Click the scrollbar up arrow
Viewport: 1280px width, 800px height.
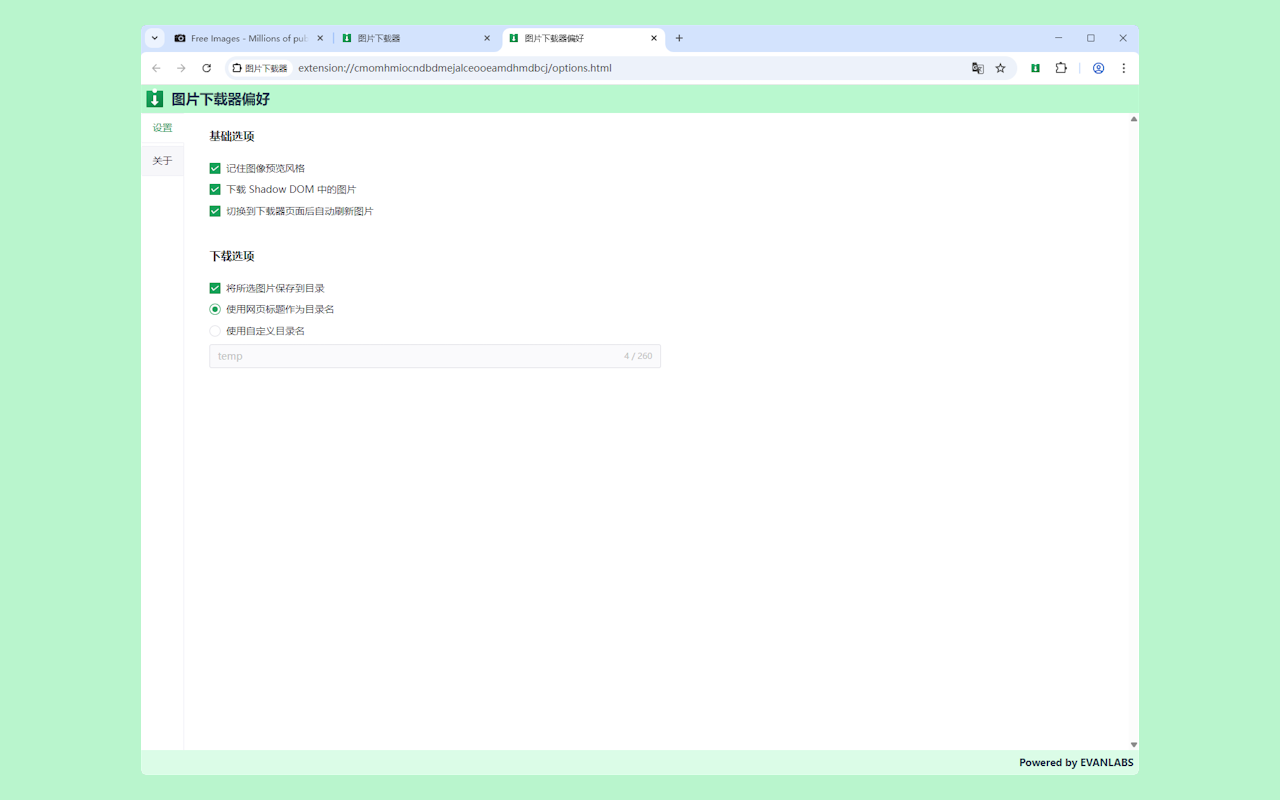tap(1133, 119)
